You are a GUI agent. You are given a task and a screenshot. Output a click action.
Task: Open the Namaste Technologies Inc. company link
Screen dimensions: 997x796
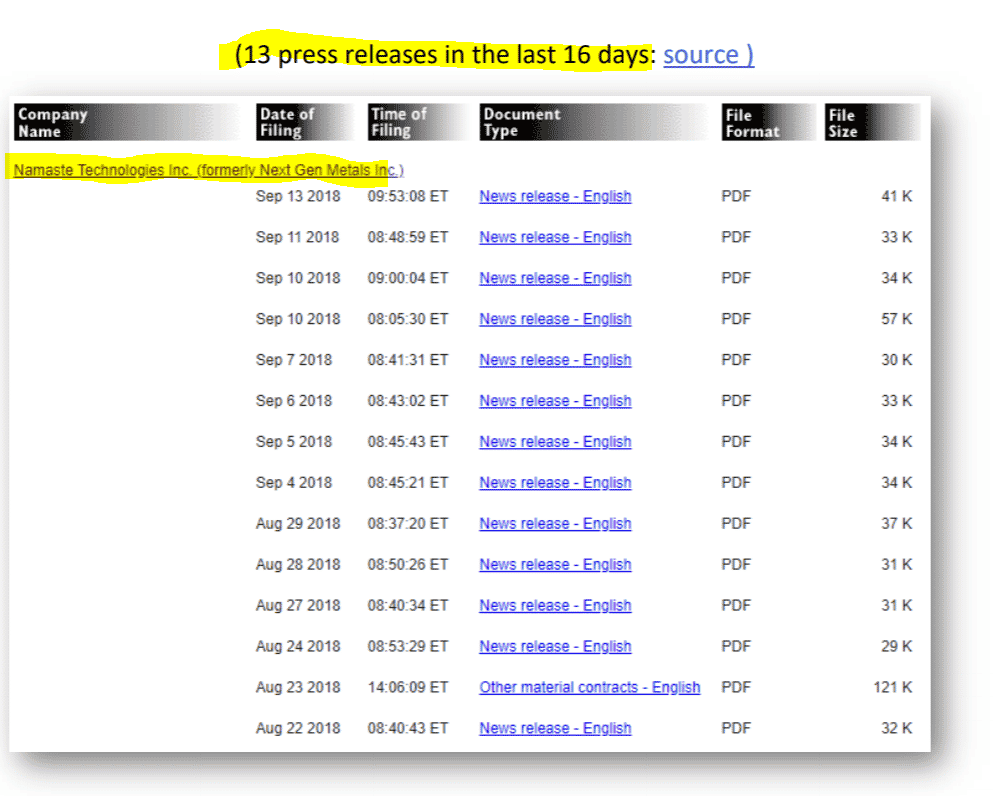[x=209, y=170]
